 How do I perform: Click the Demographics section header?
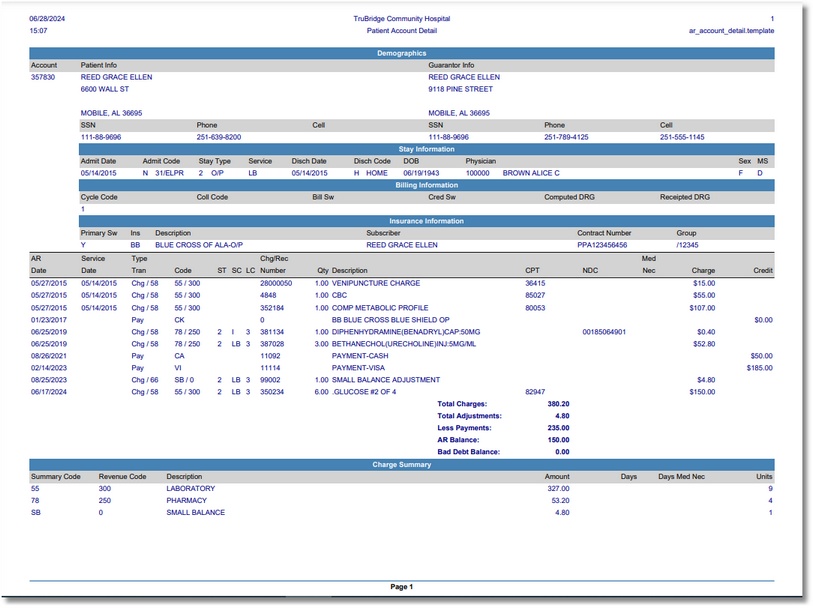pos(402,53)
